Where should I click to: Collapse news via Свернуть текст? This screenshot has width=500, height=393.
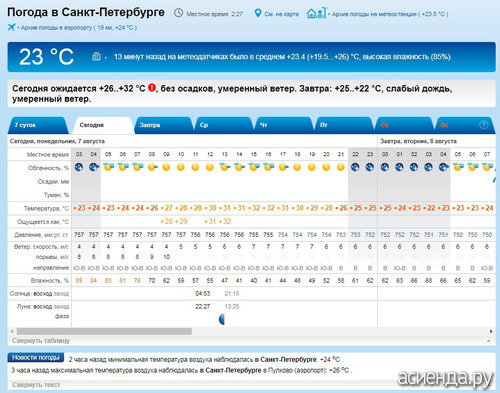pos(36,385)
